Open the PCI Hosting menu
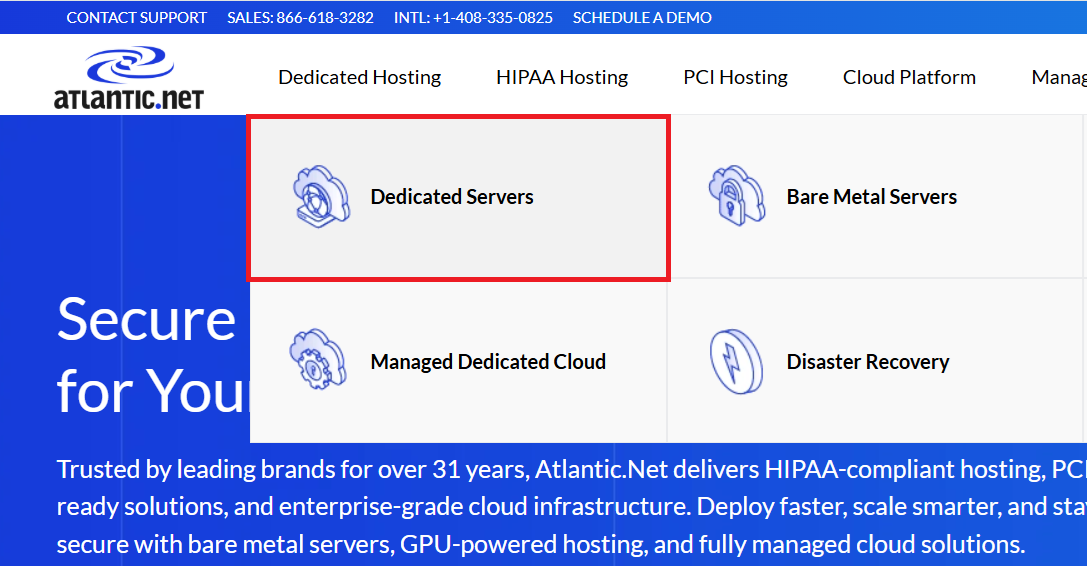The image size is (1087, 566). 736,77
